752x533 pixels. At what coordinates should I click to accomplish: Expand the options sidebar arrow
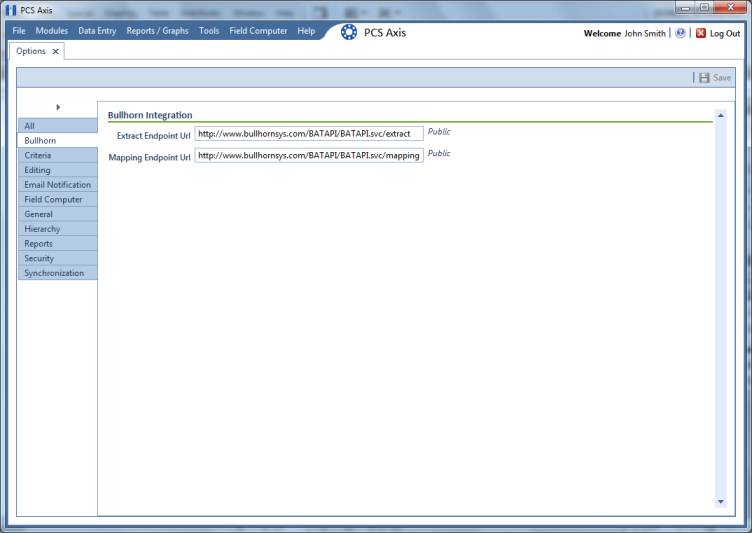click(x=58, y=107)
